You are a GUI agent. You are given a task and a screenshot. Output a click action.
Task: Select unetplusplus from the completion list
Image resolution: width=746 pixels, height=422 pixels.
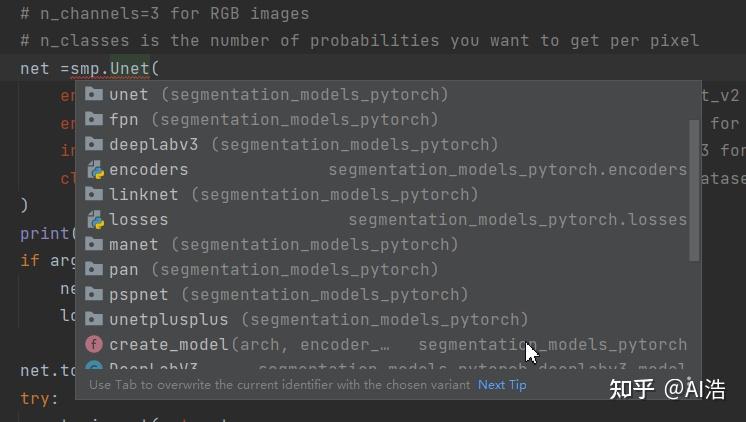pyautogui.click(x=169, y=319)
